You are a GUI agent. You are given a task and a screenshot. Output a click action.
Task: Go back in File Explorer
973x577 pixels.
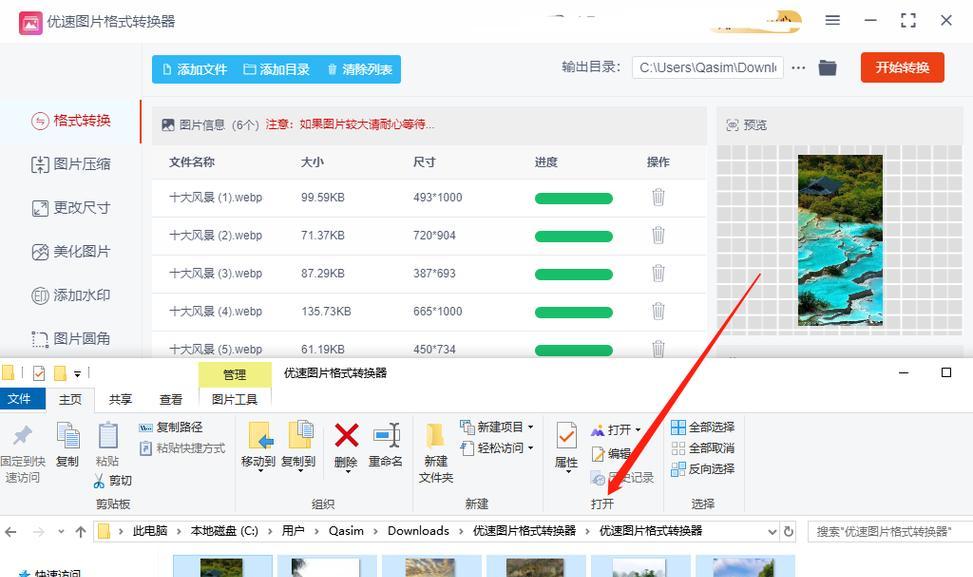click(x=11, y=532)
